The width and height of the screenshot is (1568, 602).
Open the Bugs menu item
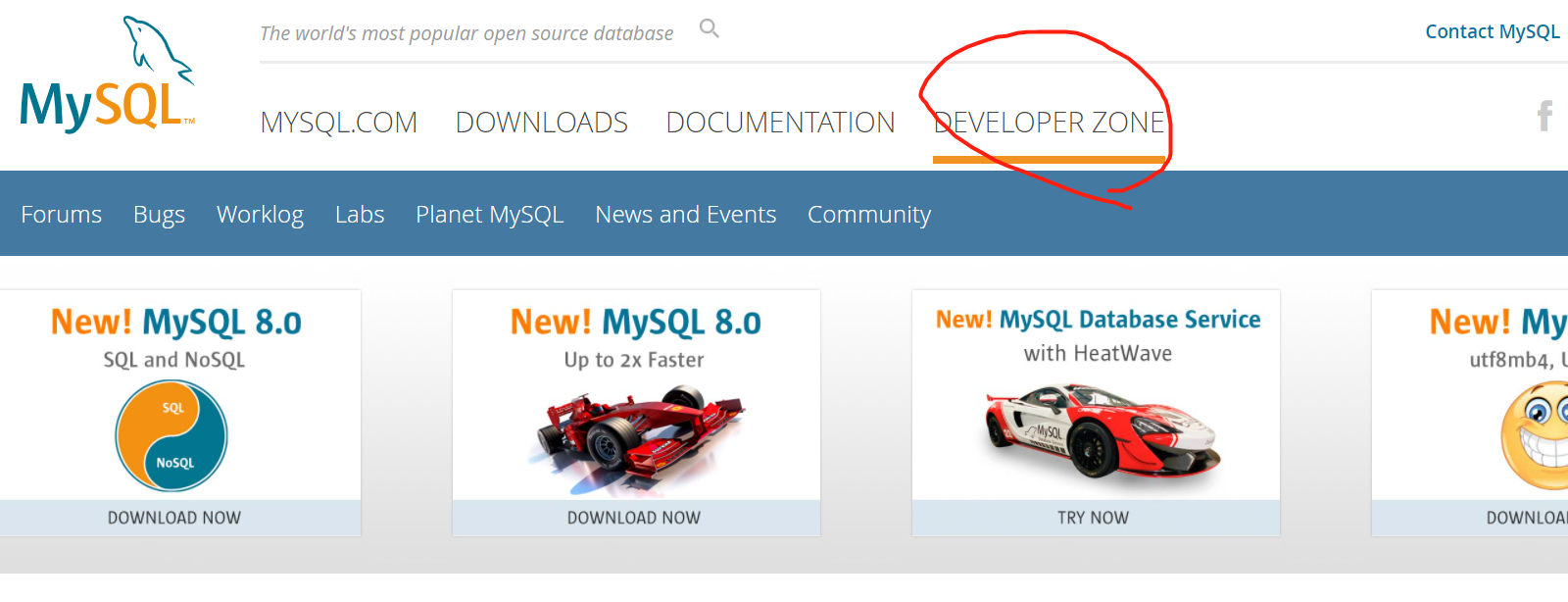[159, 215]
